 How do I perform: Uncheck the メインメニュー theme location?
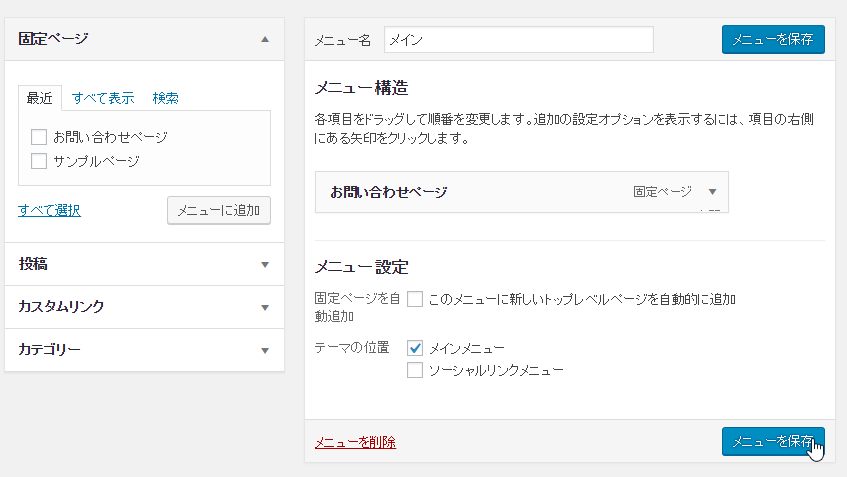tap(416, 348)
